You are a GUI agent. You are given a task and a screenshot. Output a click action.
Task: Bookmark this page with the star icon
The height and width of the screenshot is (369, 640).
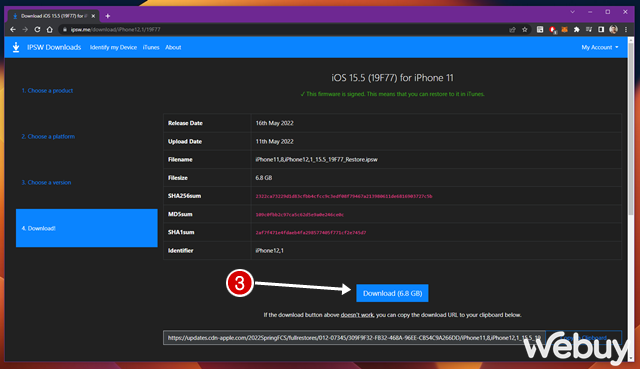pos(524,29)
